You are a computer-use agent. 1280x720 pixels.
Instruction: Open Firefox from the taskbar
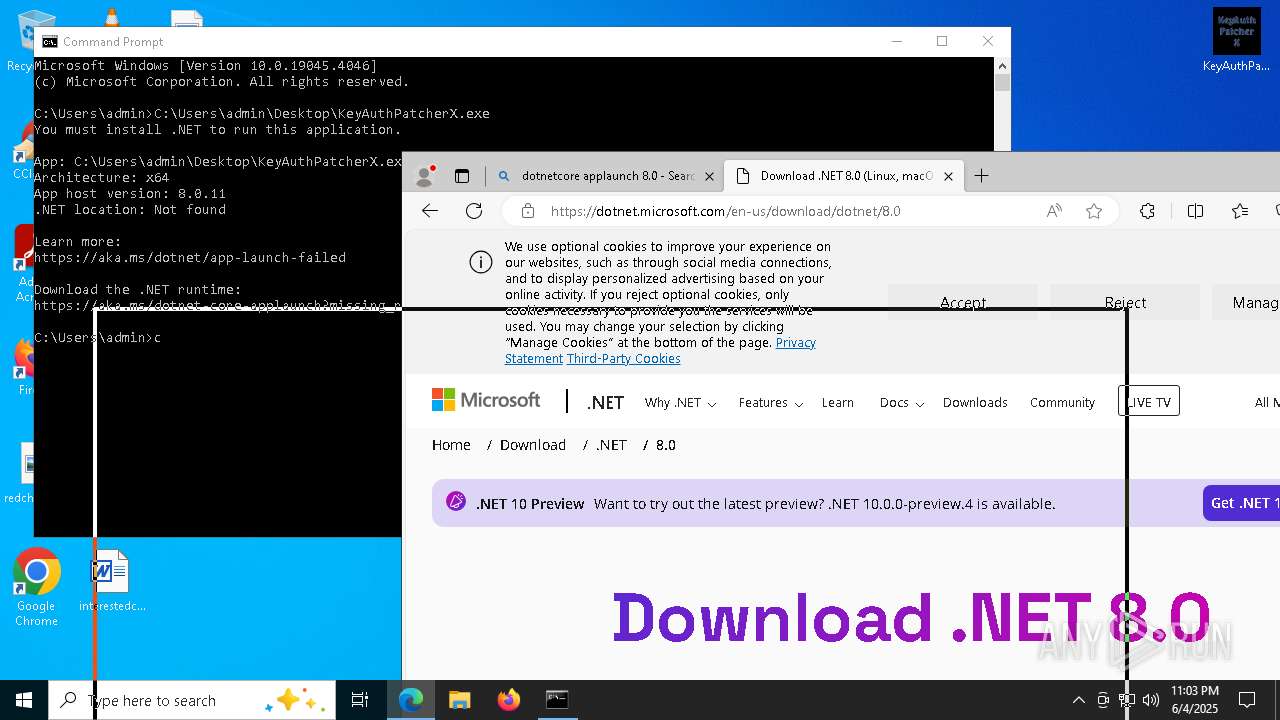pyautogui.click(x=508, y=700)
